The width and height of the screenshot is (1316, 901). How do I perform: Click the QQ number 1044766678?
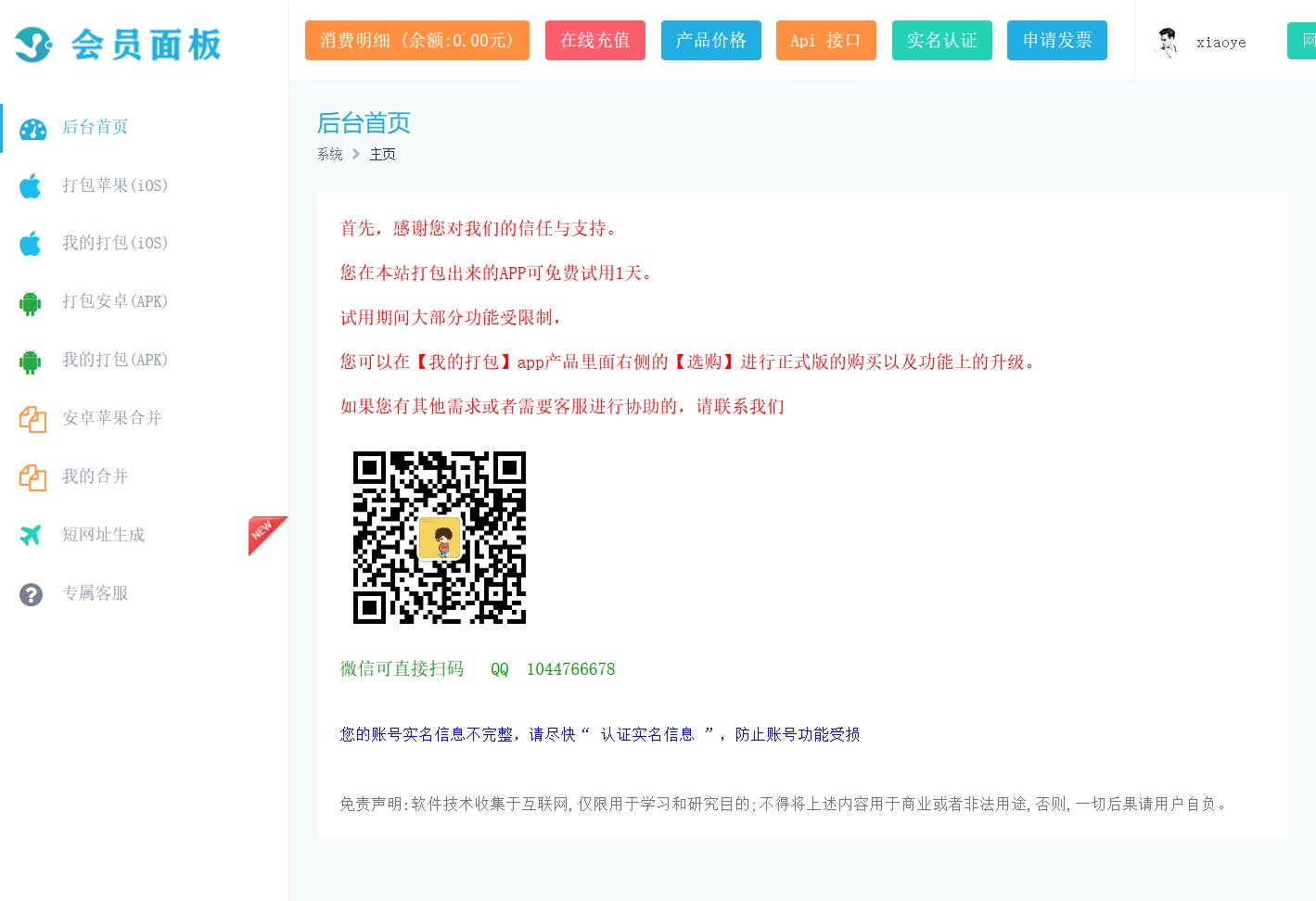click(x=571, y=669)
